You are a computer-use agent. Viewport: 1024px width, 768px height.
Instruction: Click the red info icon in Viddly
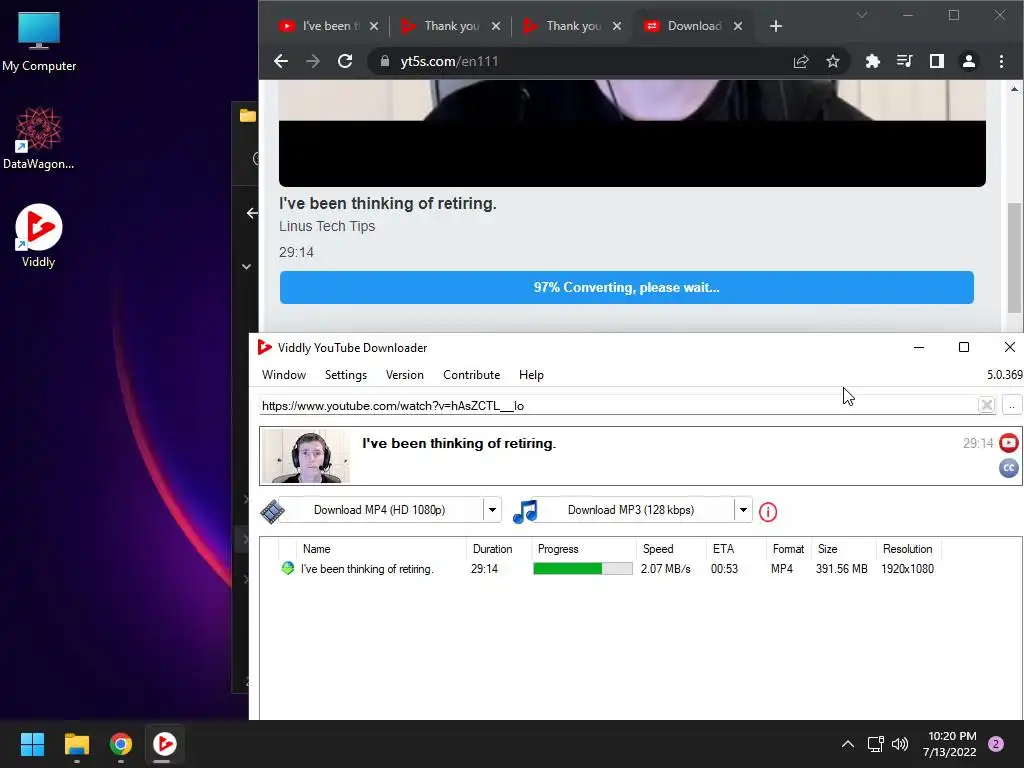tap(768, 512)
